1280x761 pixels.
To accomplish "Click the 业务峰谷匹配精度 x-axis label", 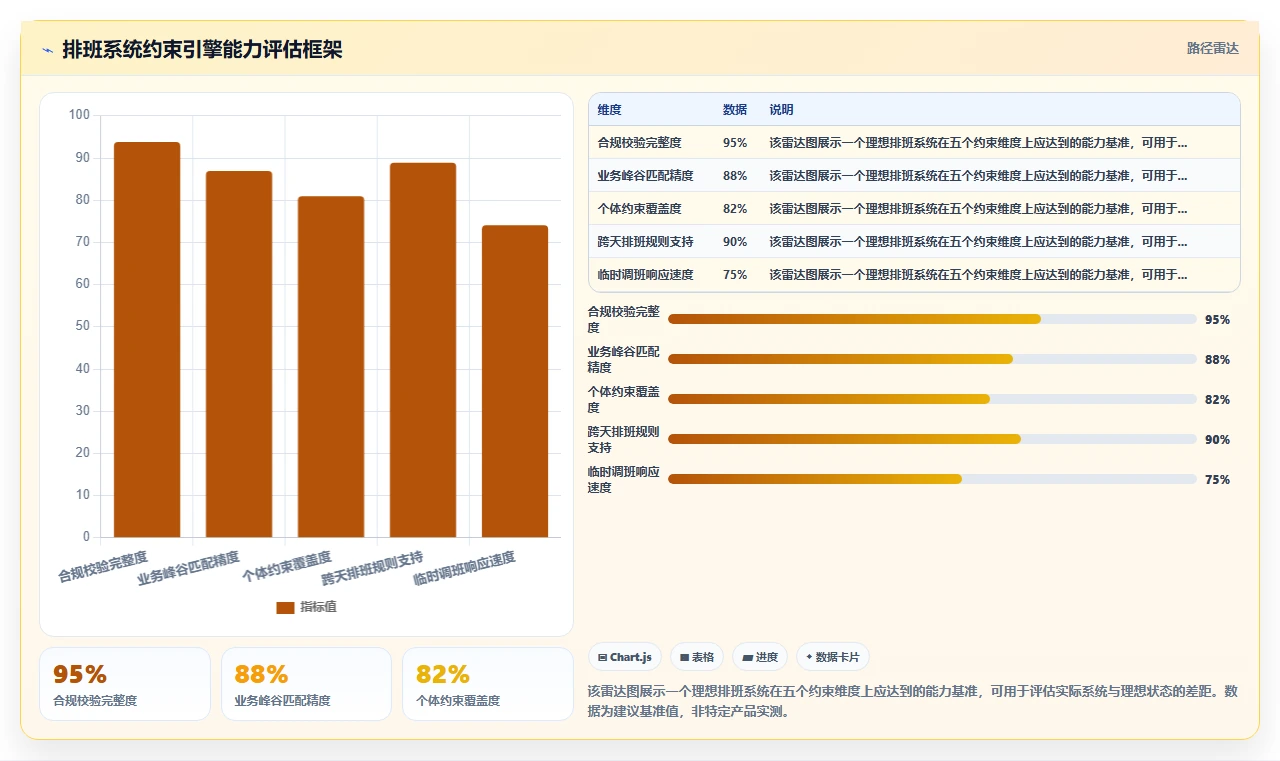I will pos(188,568).
